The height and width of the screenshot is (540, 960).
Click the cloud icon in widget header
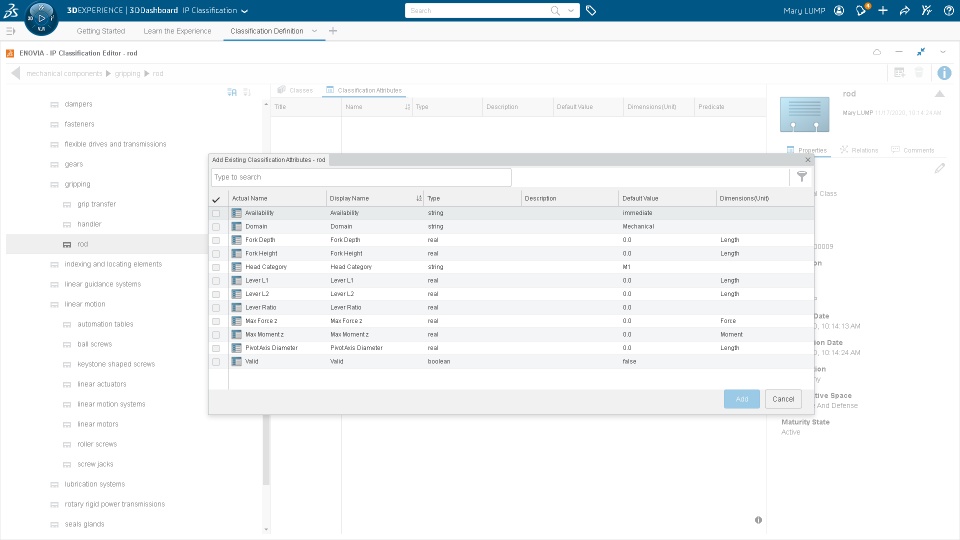point(877,52)
